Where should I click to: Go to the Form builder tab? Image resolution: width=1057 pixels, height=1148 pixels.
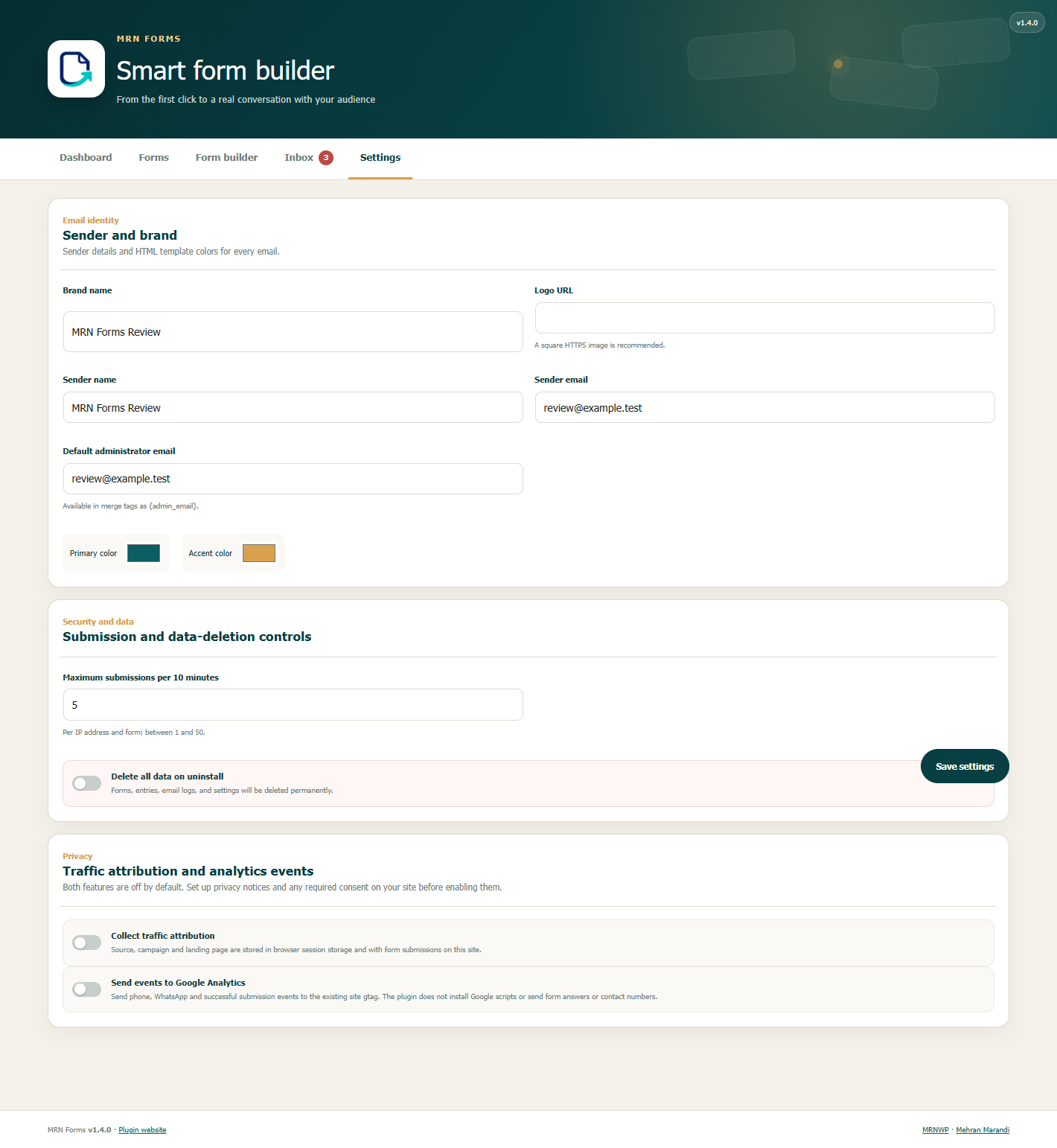click(227, 158)
